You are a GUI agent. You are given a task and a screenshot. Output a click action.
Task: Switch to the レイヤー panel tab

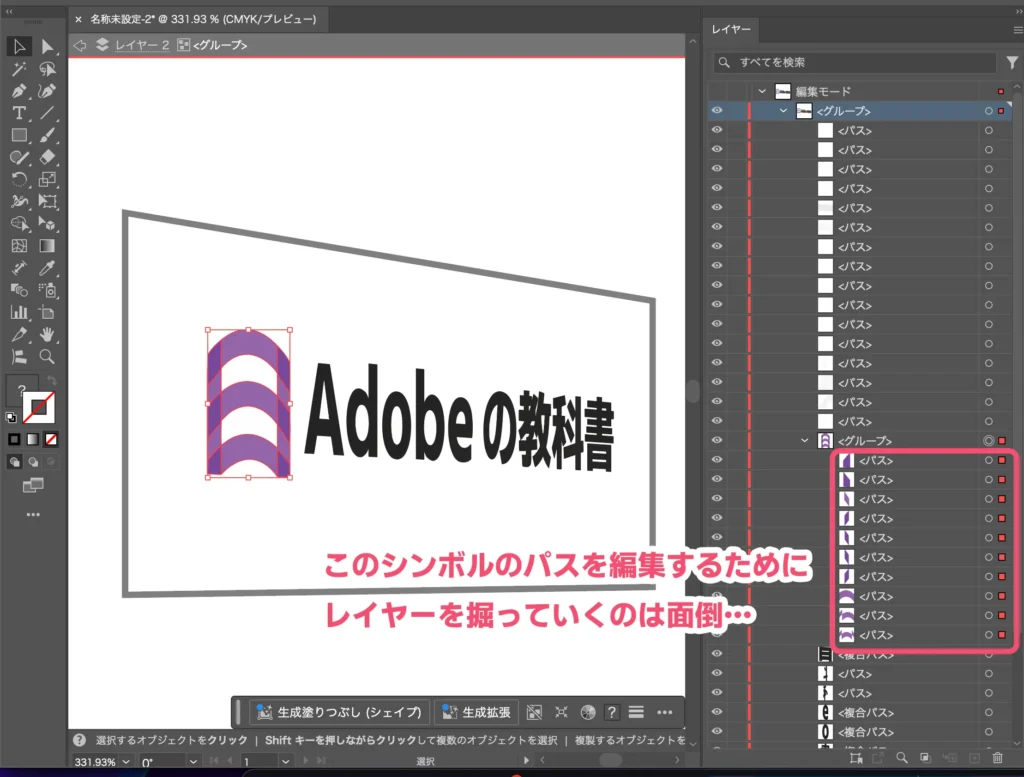click(731, 29)
